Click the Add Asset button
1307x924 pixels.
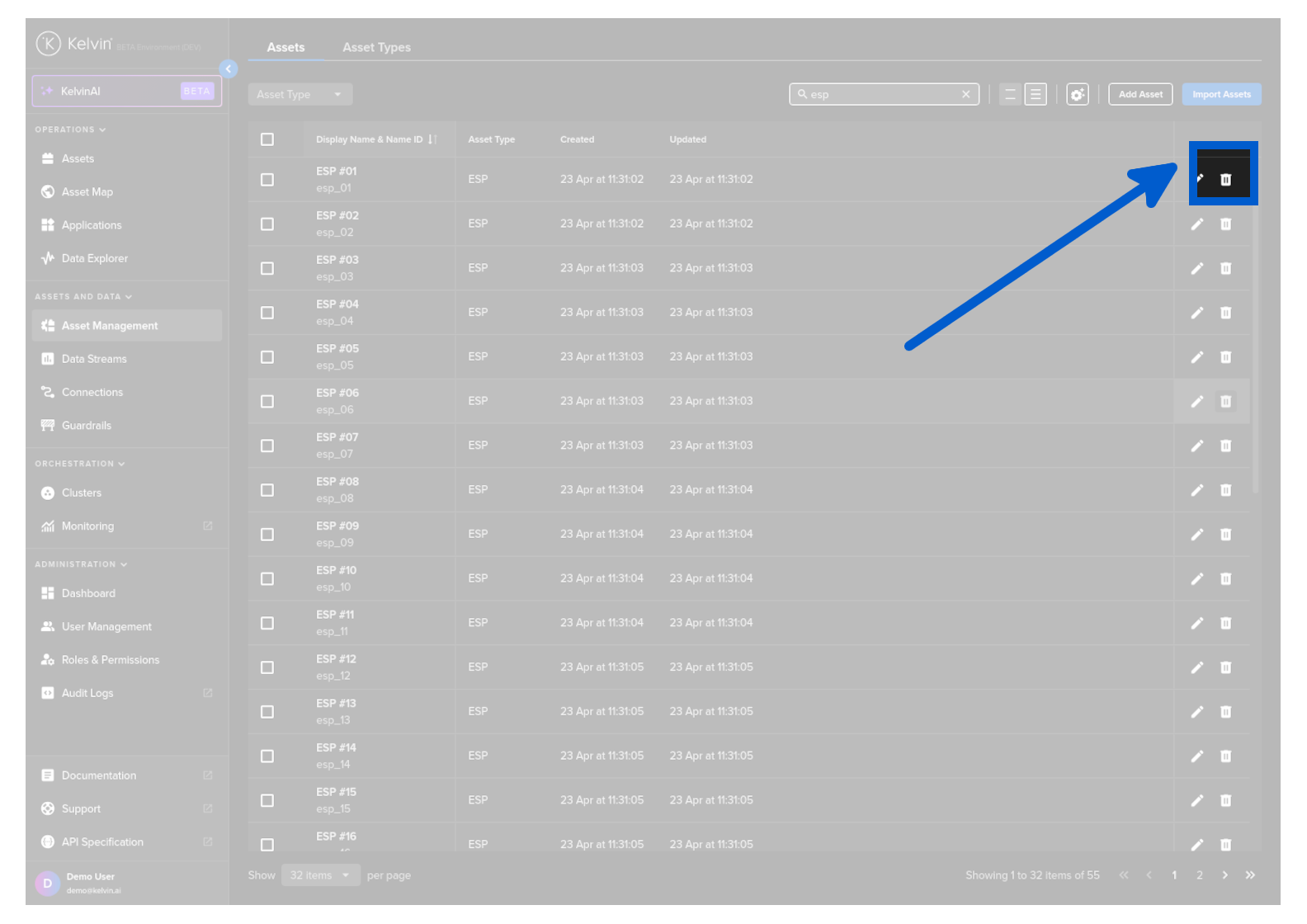pyautogui.click(x=1139, y=95)
